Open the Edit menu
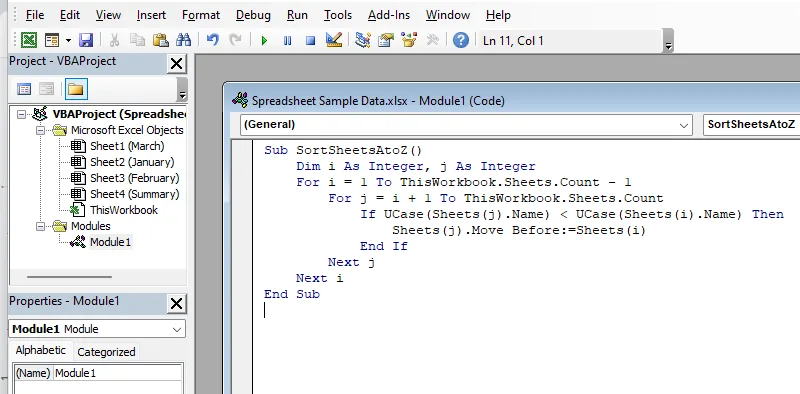 click(70, 15)
